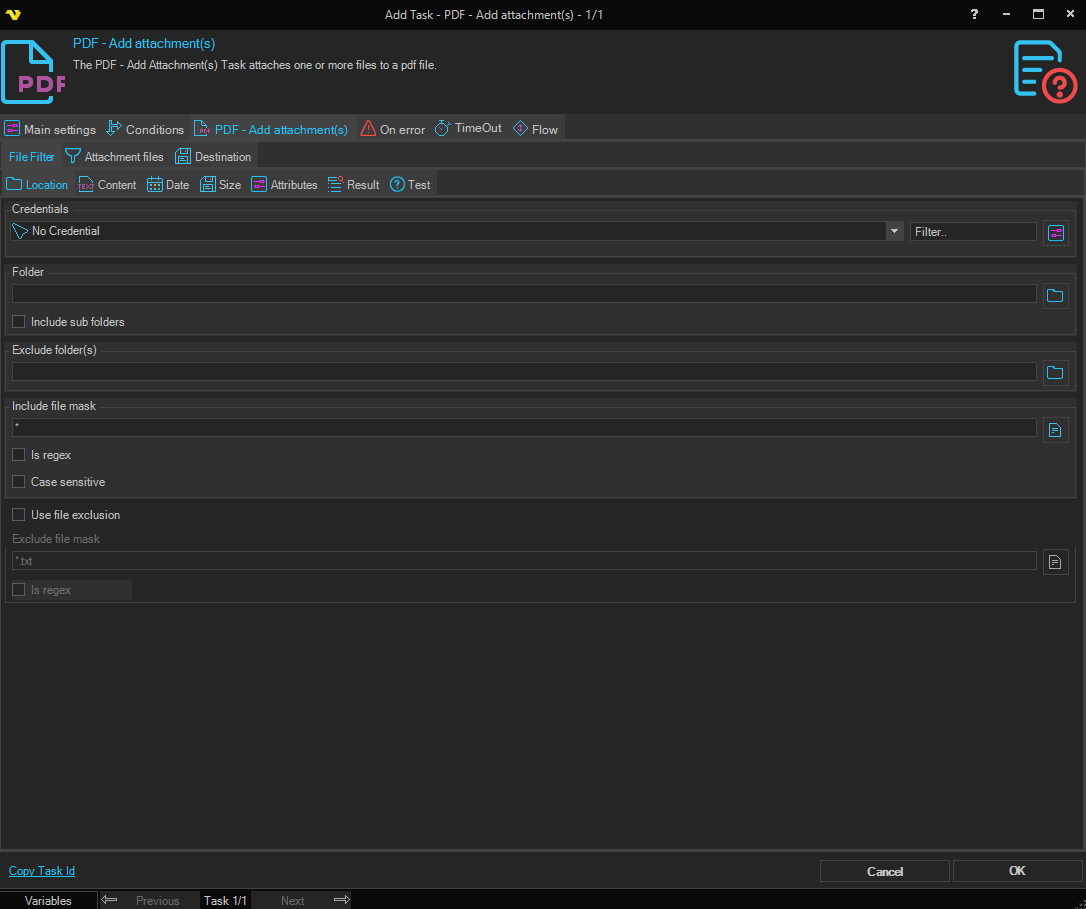1086x909 pixels.
Task: Go to next task arrow icon
Action: pos(341,900)
